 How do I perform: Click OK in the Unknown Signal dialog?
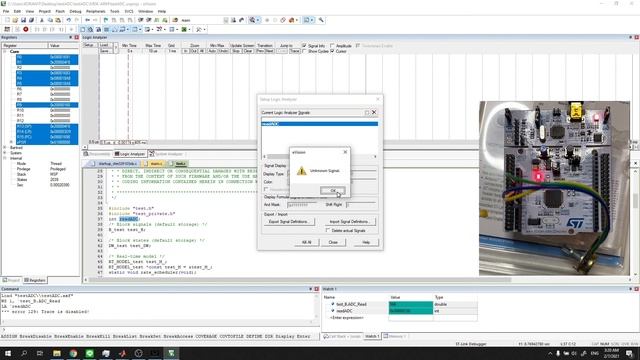click(333, 191)
